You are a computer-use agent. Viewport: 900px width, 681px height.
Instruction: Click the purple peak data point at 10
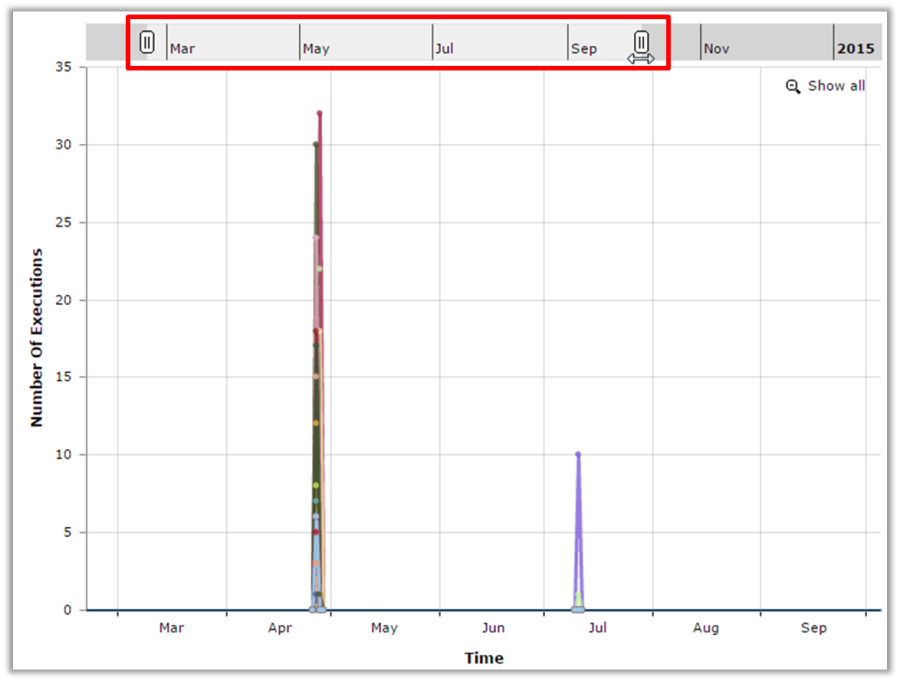tap(578, 455)
